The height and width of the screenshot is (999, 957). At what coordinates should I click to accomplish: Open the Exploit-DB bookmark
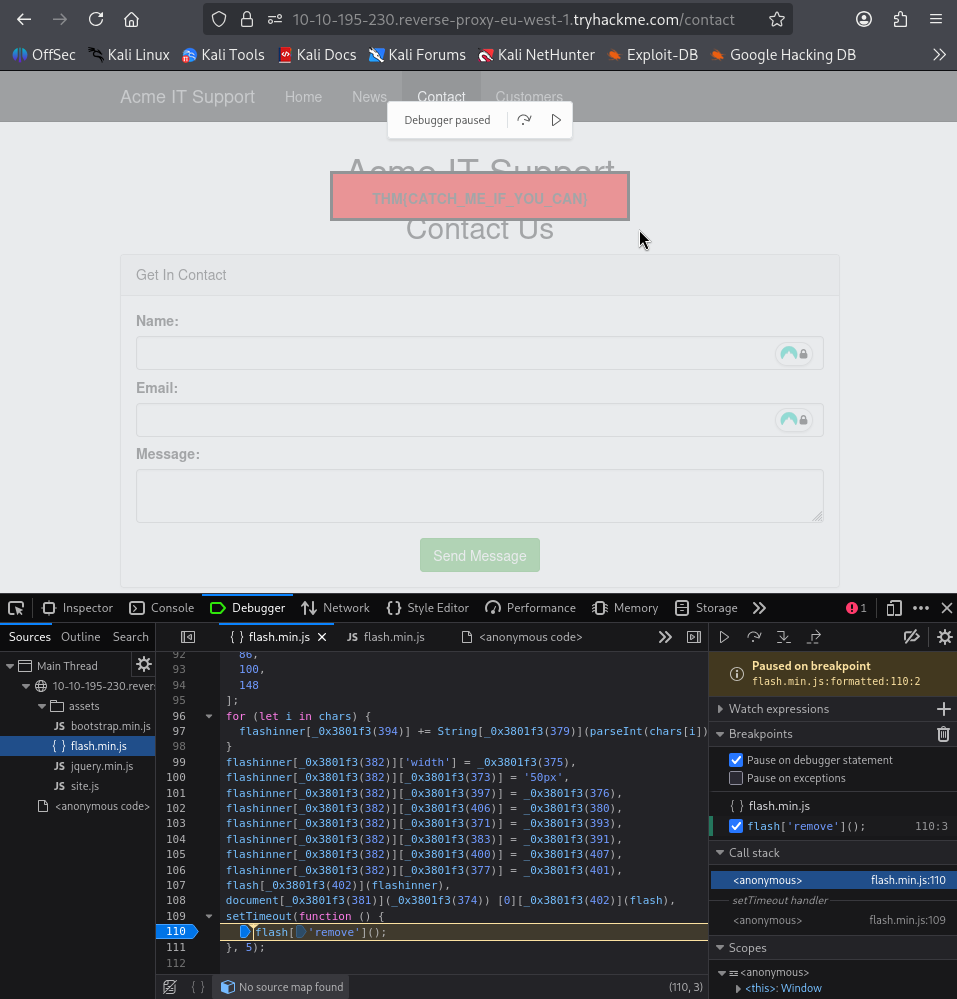click(652, 55)
